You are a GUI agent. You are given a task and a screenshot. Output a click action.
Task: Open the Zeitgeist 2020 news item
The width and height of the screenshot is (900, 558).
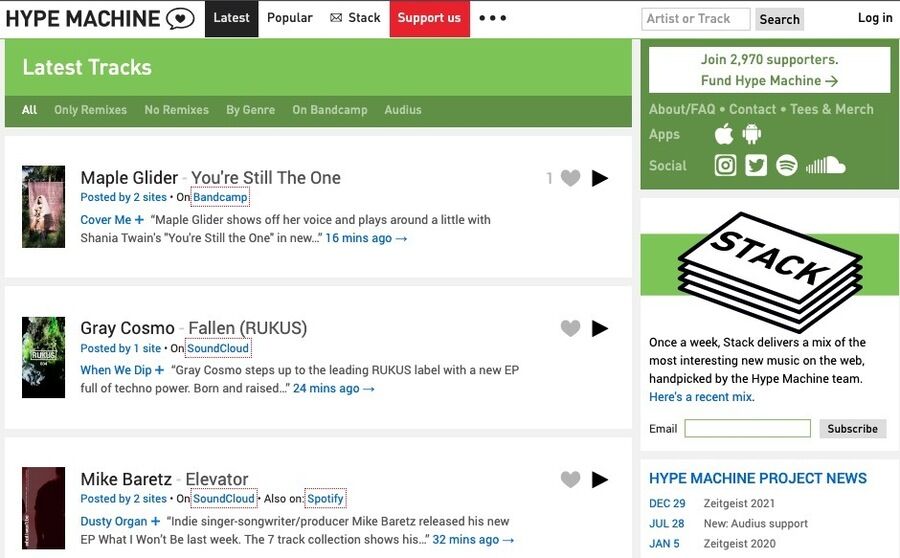(739, 544)
